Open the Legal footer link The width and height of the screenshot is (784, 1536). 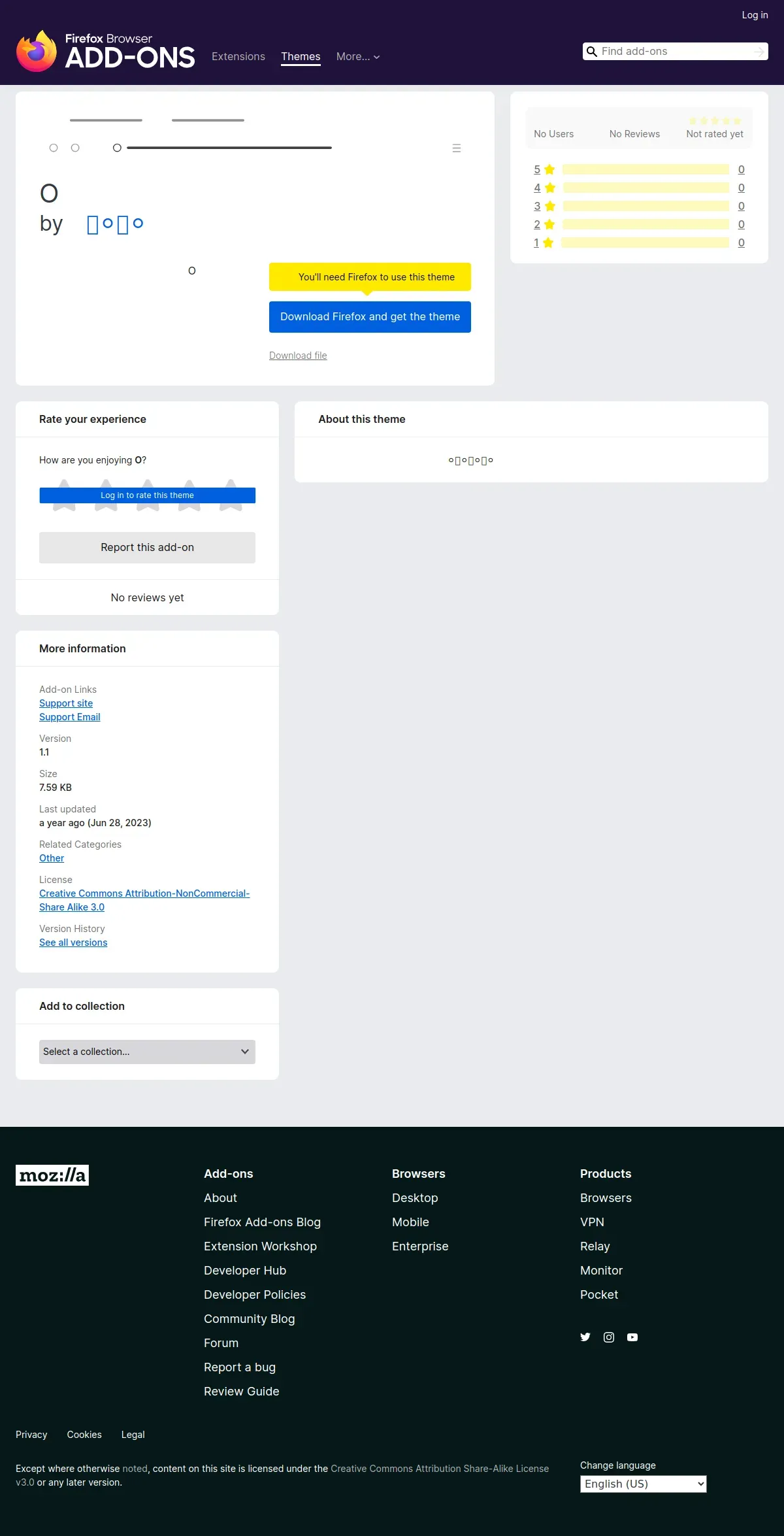click(133, 1435)
